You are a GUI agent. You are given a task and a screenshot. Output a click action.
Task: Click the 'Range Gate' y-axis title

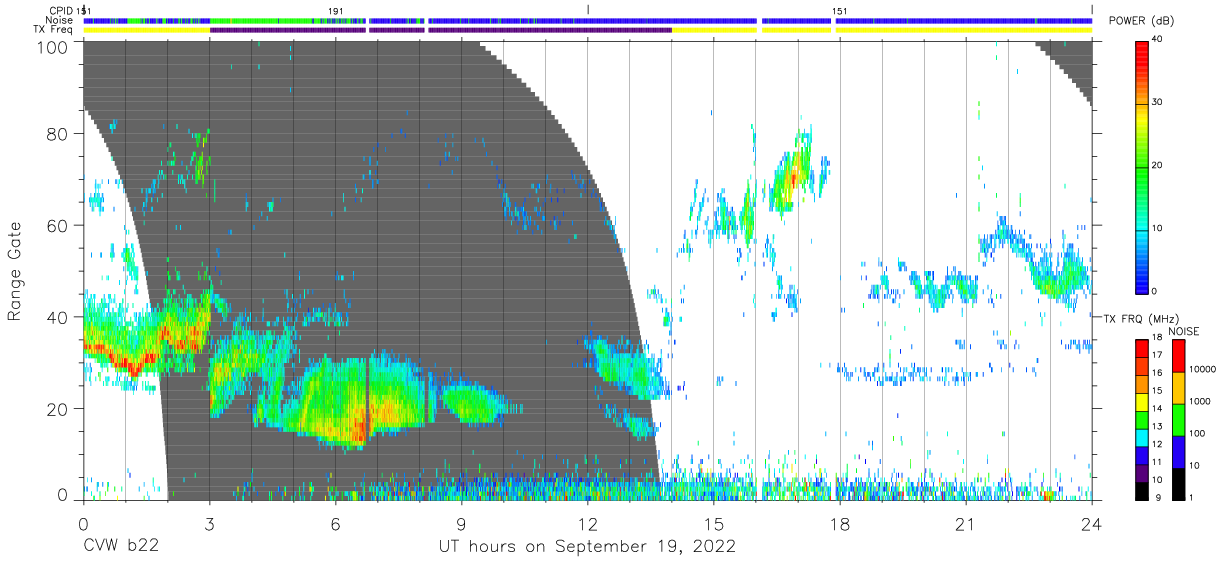[15, 271]
